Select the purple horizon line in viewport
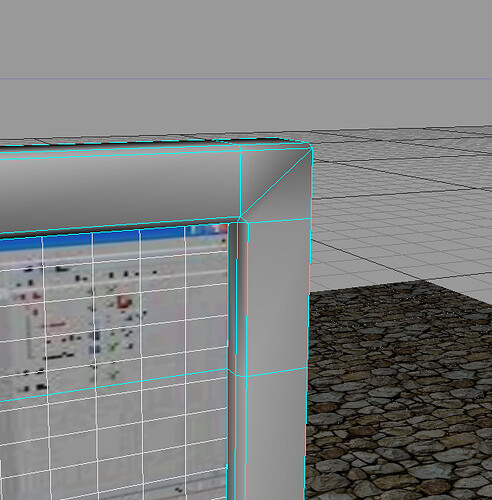492x500 pixels. coord(246,79)
